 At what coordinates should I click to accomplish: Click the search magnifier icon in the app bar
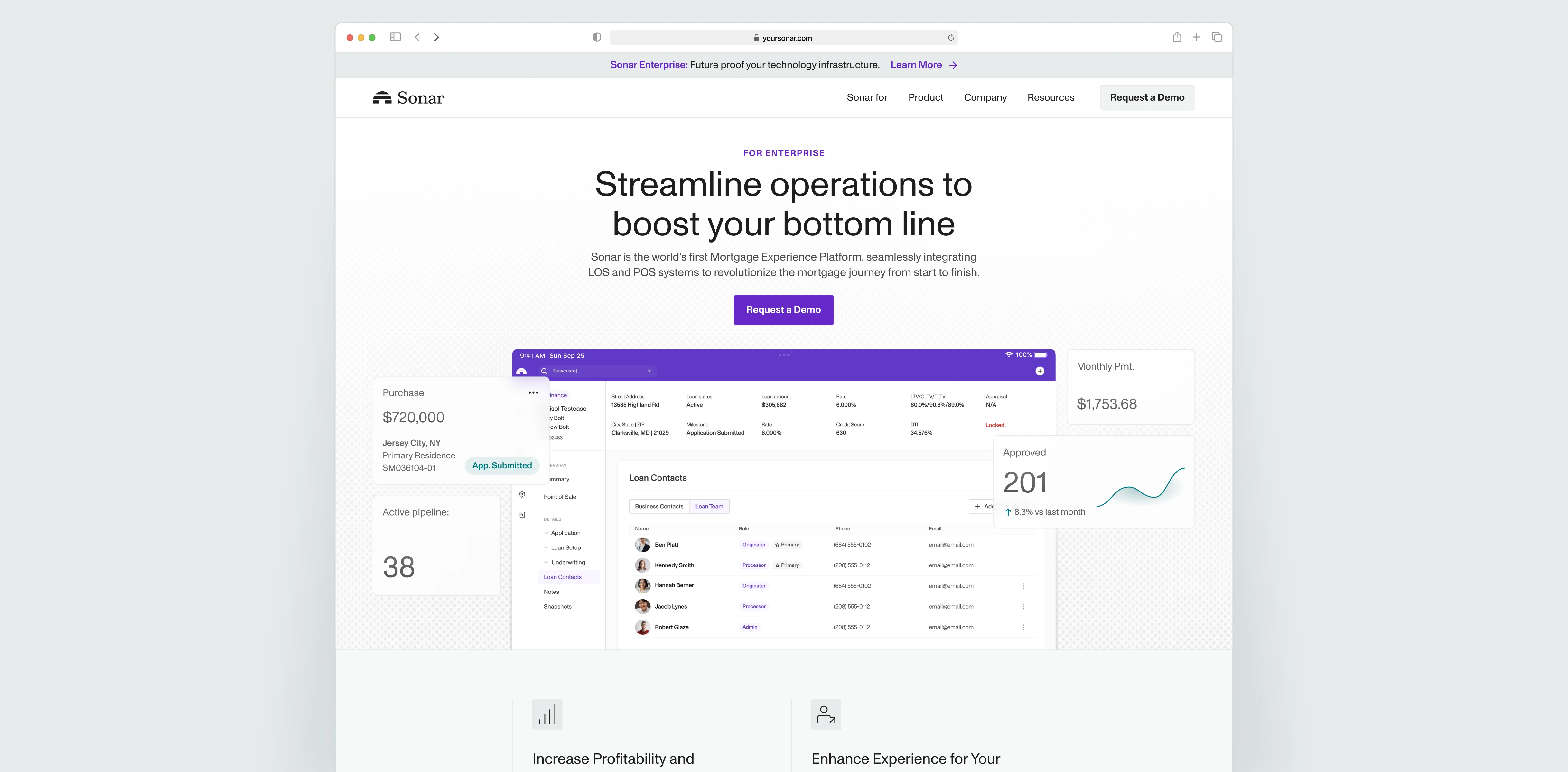click(x=544, y=371)
